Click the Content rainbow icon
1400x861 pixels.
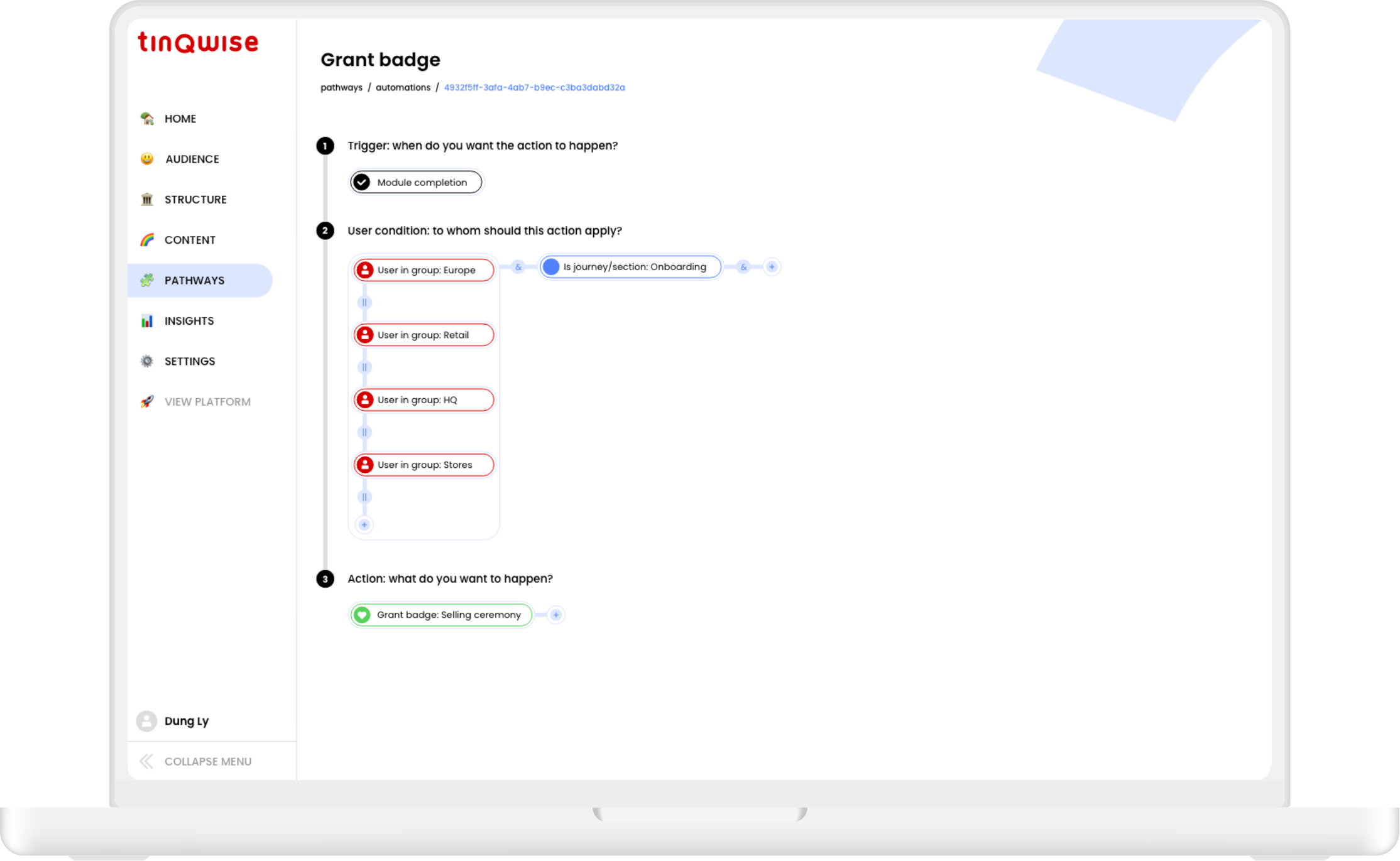[x=147, y=240]
